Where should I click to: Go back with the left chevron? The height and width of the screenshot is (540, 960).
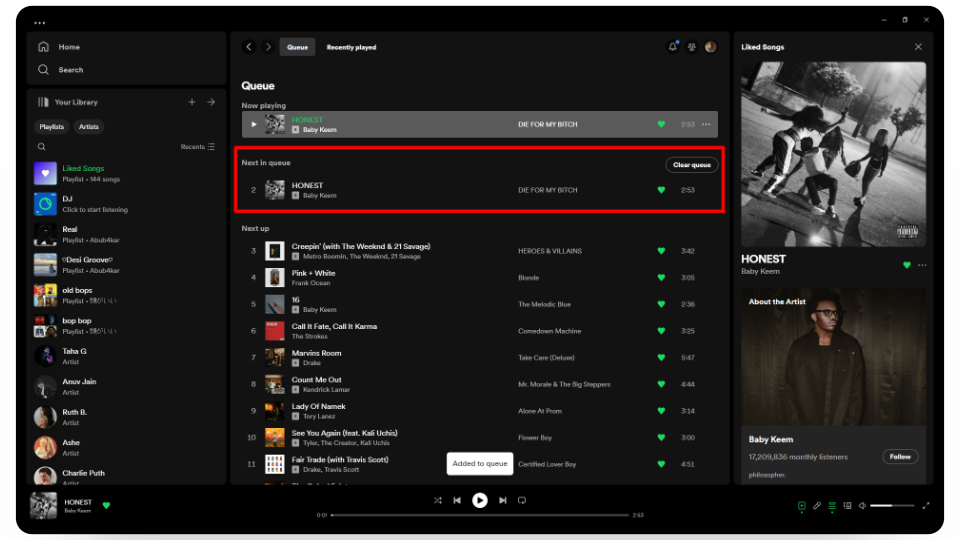[249, 47]
